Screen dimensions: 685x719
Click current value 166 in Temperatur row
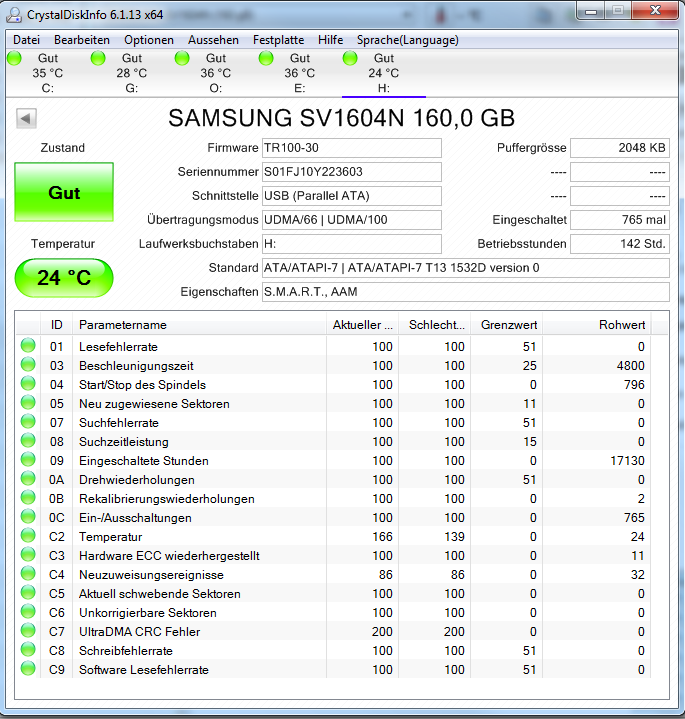coord(382,537)
